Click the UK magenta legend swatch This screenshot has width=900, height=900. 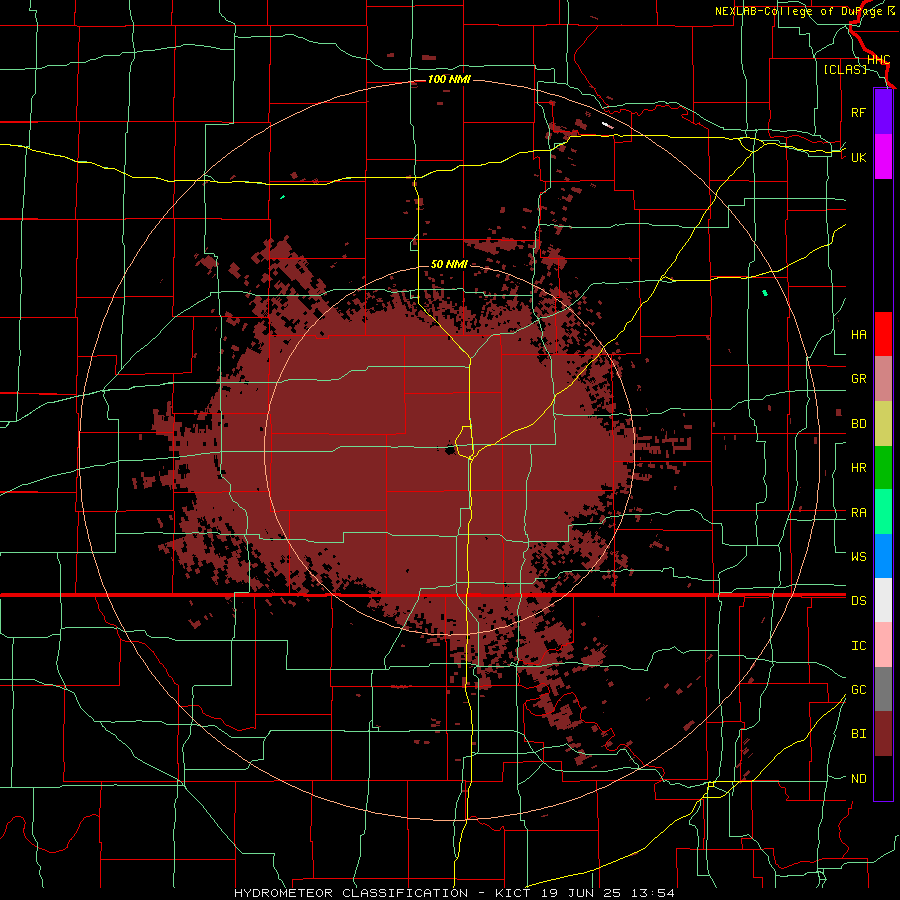(883, 157)
